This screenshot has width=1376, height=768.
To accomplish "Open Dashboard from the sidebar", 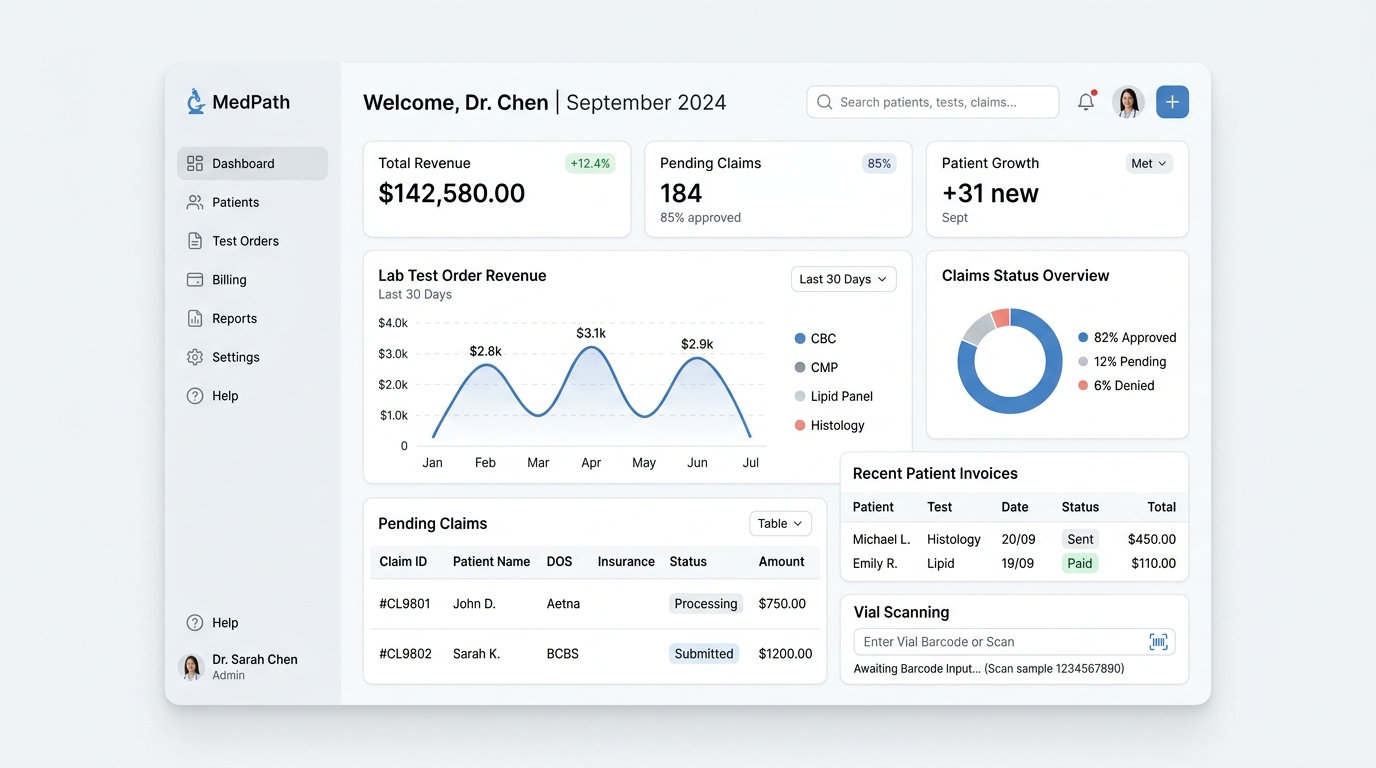I will (x=252, y=163).
